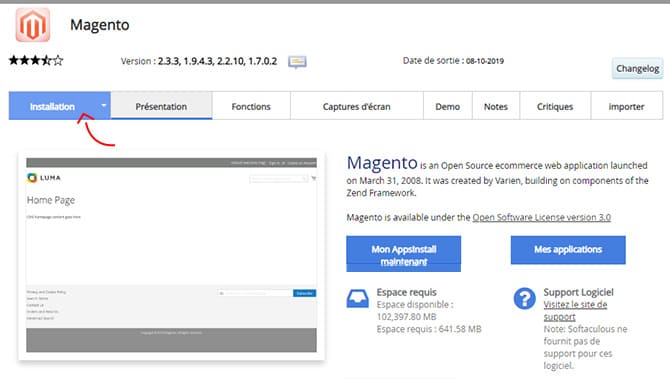Image resolution: width=670 pixels, height=379 pixels.
Task: Click the Magento page title text
Action: click(100, 25)
